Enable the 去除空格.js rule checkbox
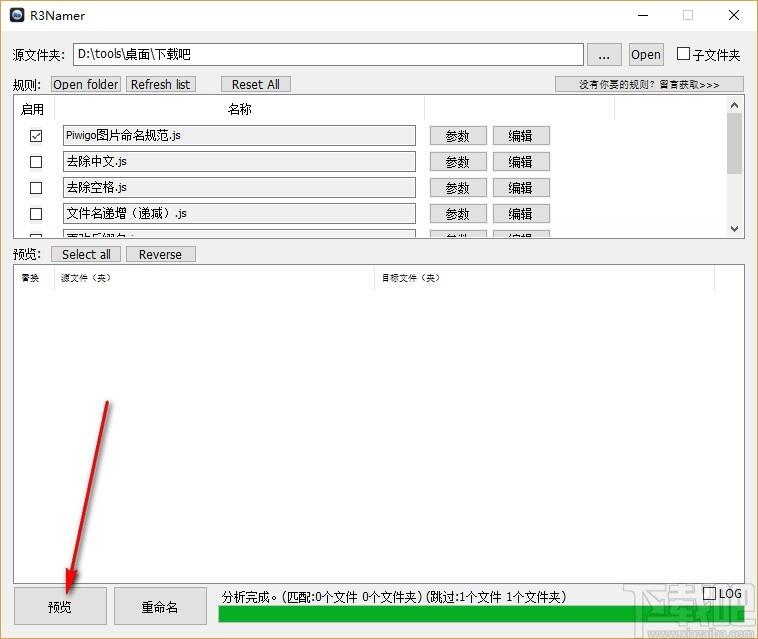The image size is (758, 639). pos(36,188)
